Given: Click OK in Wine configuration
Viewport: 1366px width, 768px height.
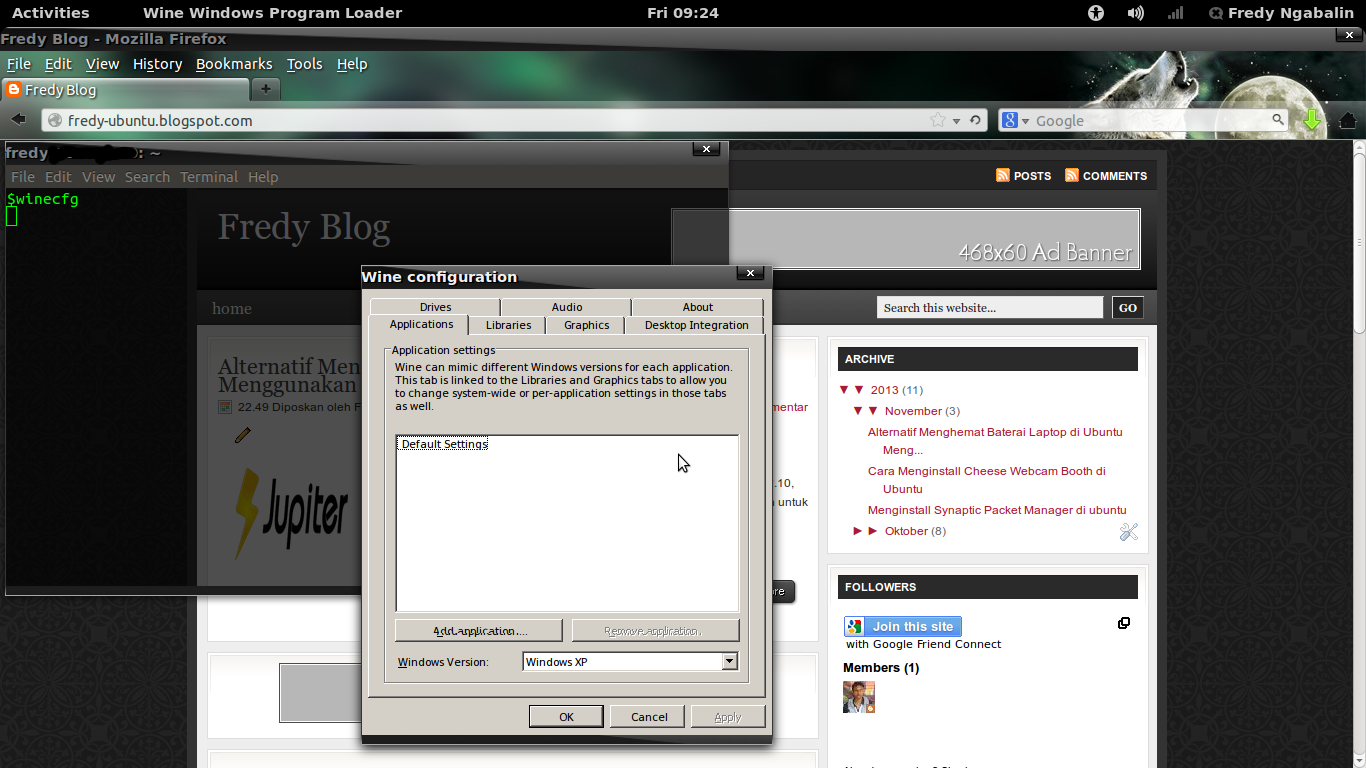Looking at the screenshot, I should 566,717.
